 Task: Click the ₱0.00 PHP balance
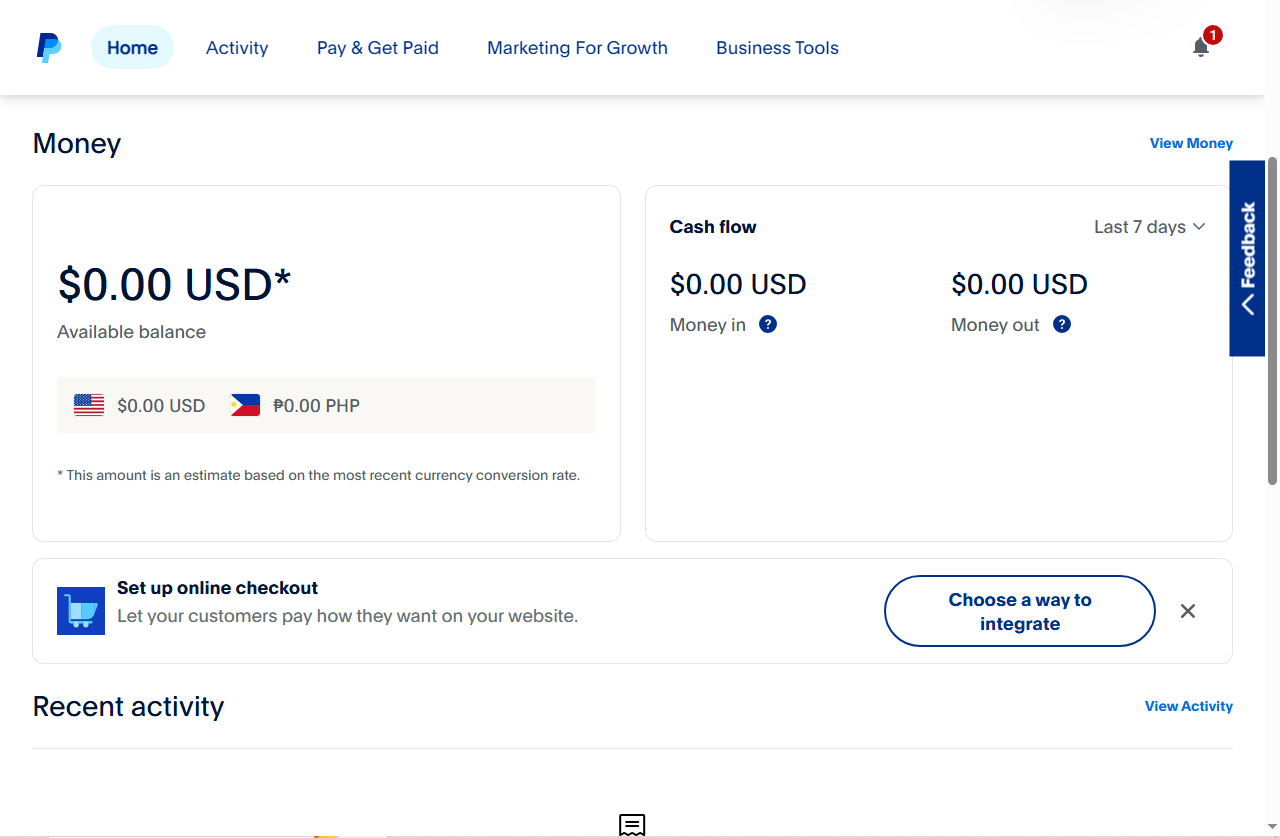(316, 405)
